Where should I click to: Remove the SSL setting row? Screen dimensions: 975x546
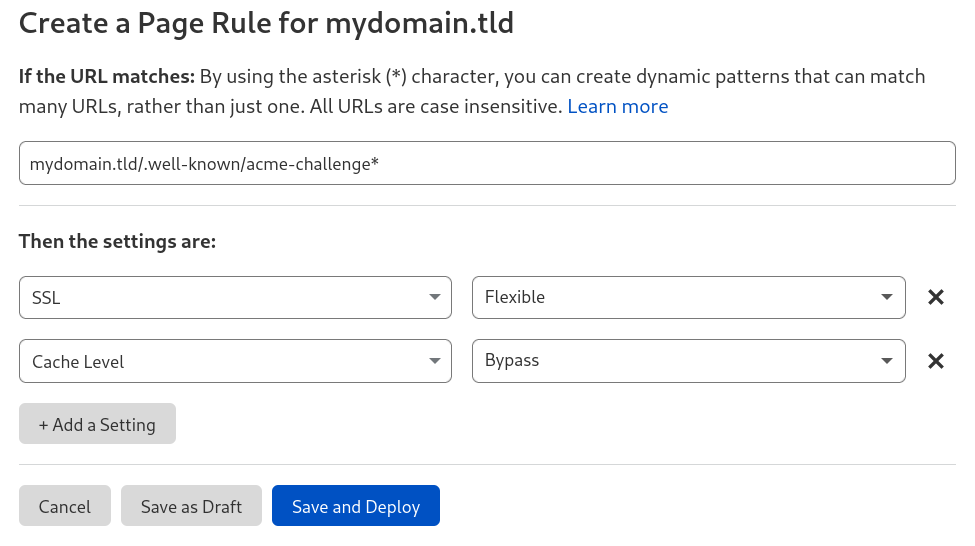click(x=936, y=297)
